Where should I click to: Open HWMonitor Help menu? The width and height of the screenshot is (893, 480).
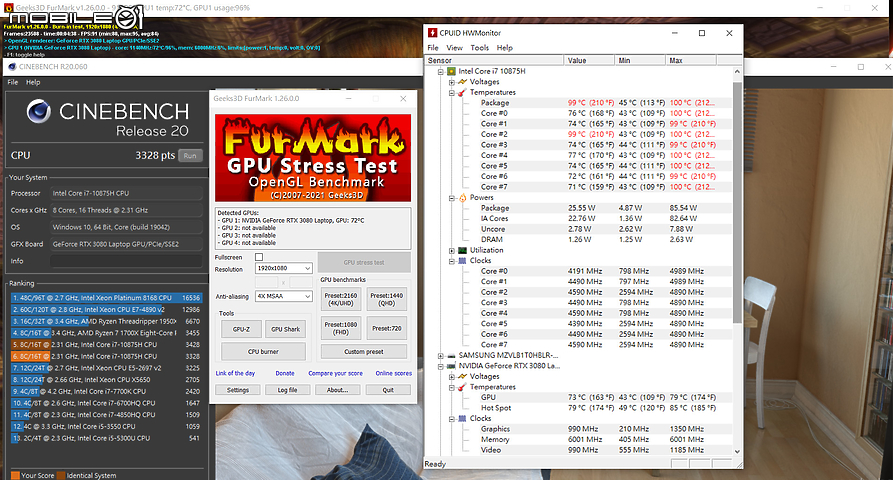(x=505, y=48)
